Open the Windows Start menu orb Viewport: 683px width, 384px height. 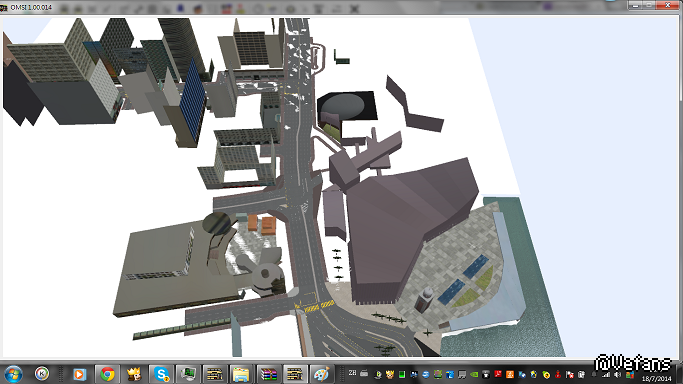click(13, 374)
